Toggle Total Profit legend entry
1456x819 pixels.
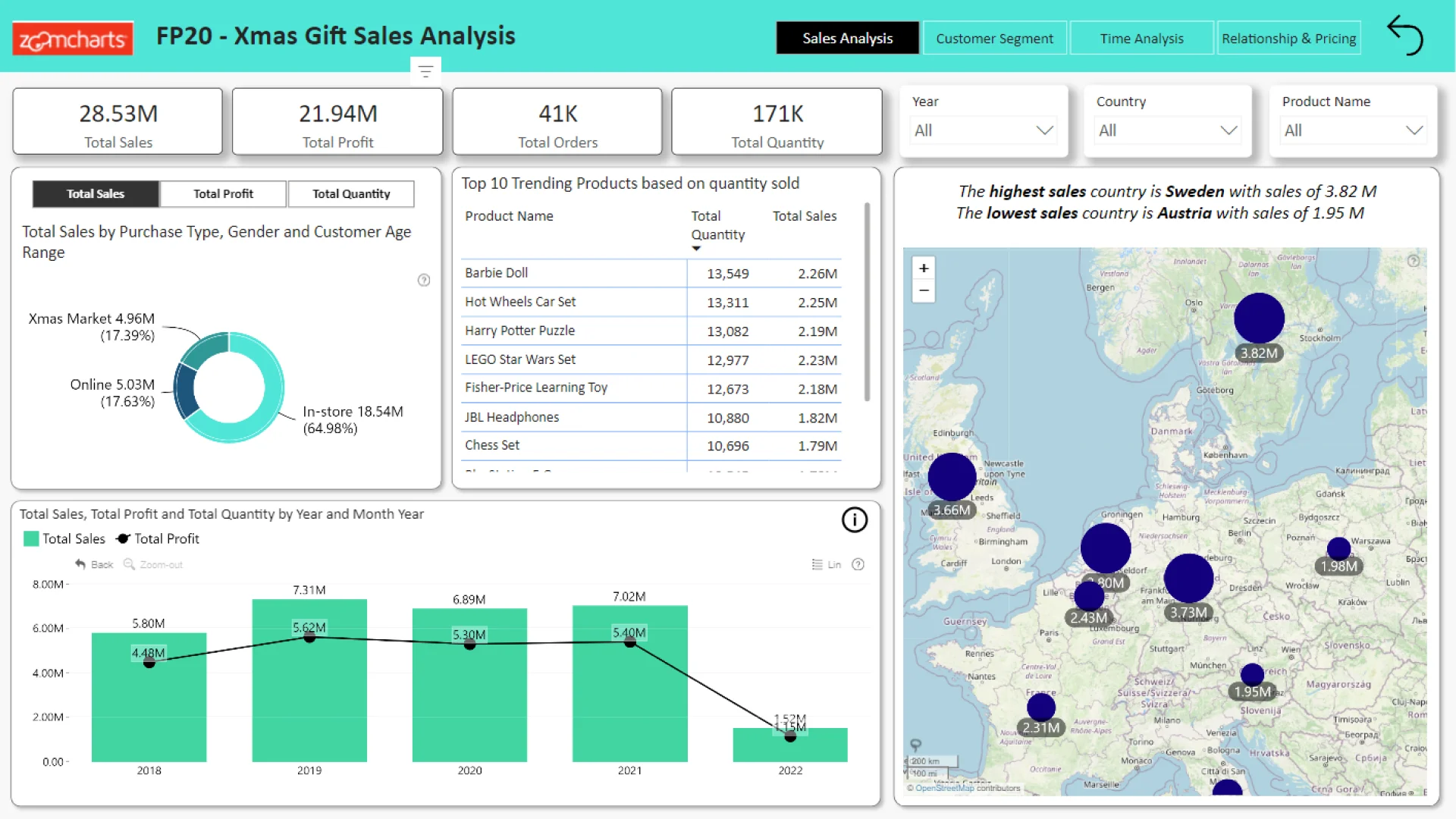pos(158,538)
